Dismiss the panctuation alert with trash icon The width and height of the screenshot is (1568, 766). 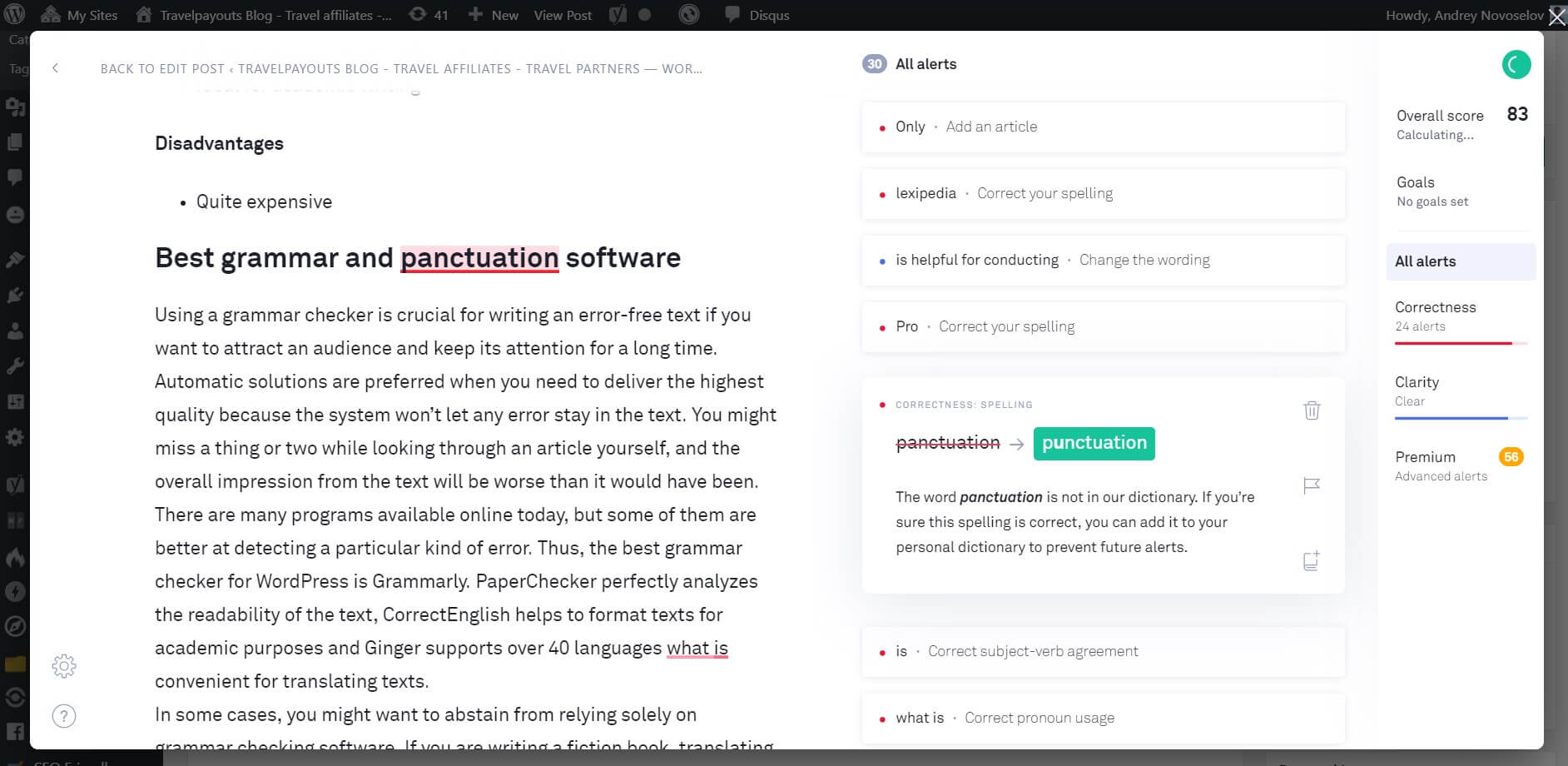1312,410
